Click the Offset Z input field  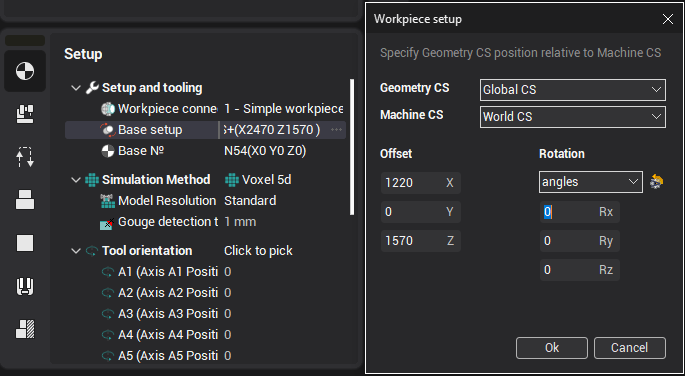(x=421, y=241)
